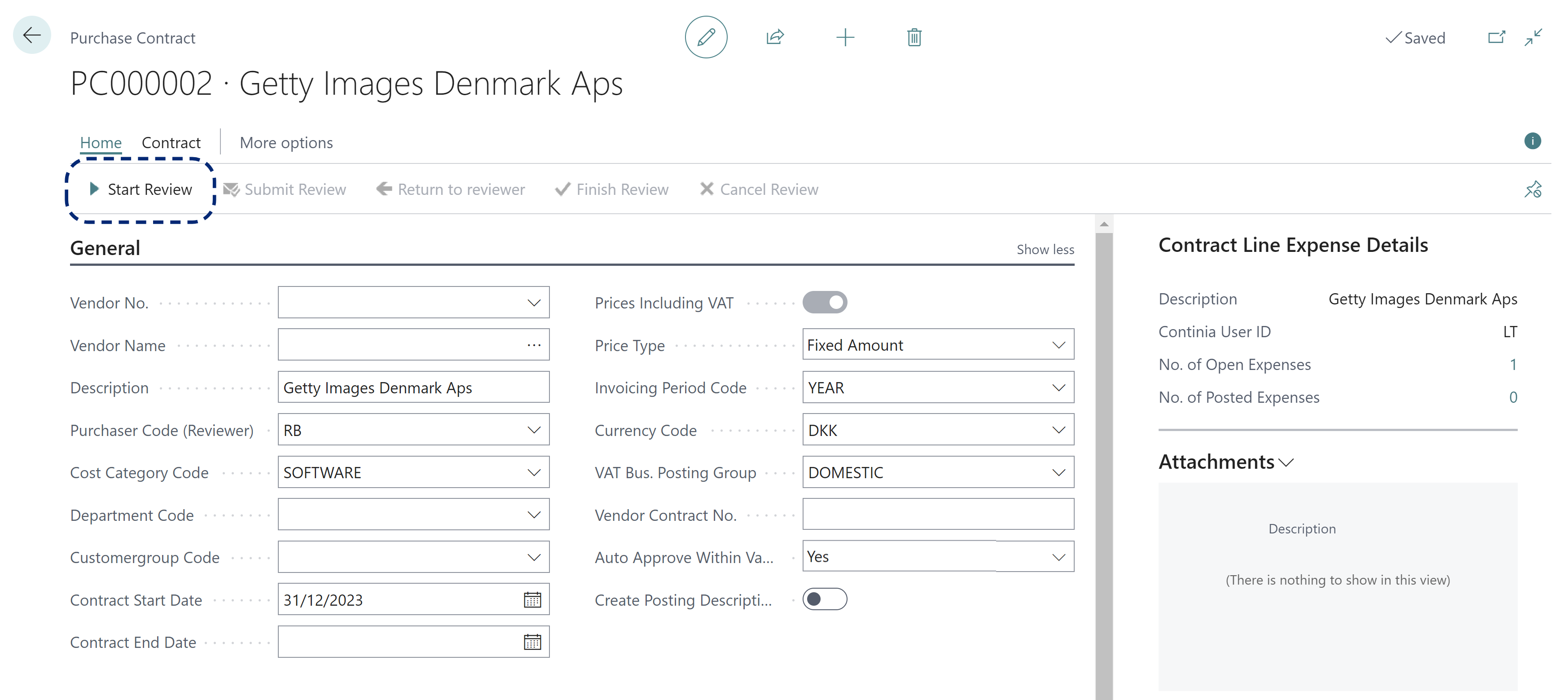Open Invoicing Period Code dropdown

coord(1059,387)
